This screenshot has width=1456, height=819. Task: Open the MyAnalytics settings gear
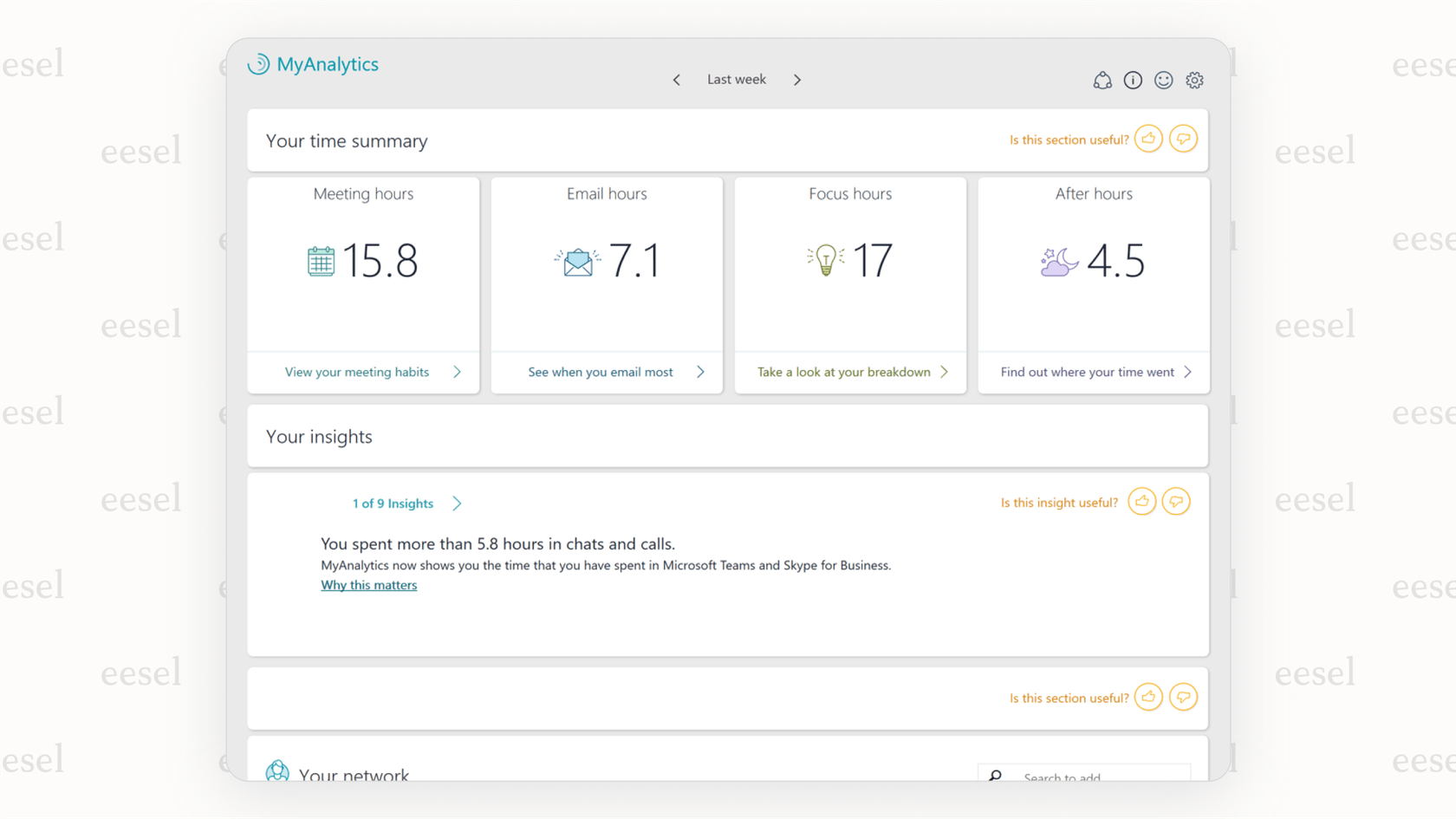(1194, 80)
